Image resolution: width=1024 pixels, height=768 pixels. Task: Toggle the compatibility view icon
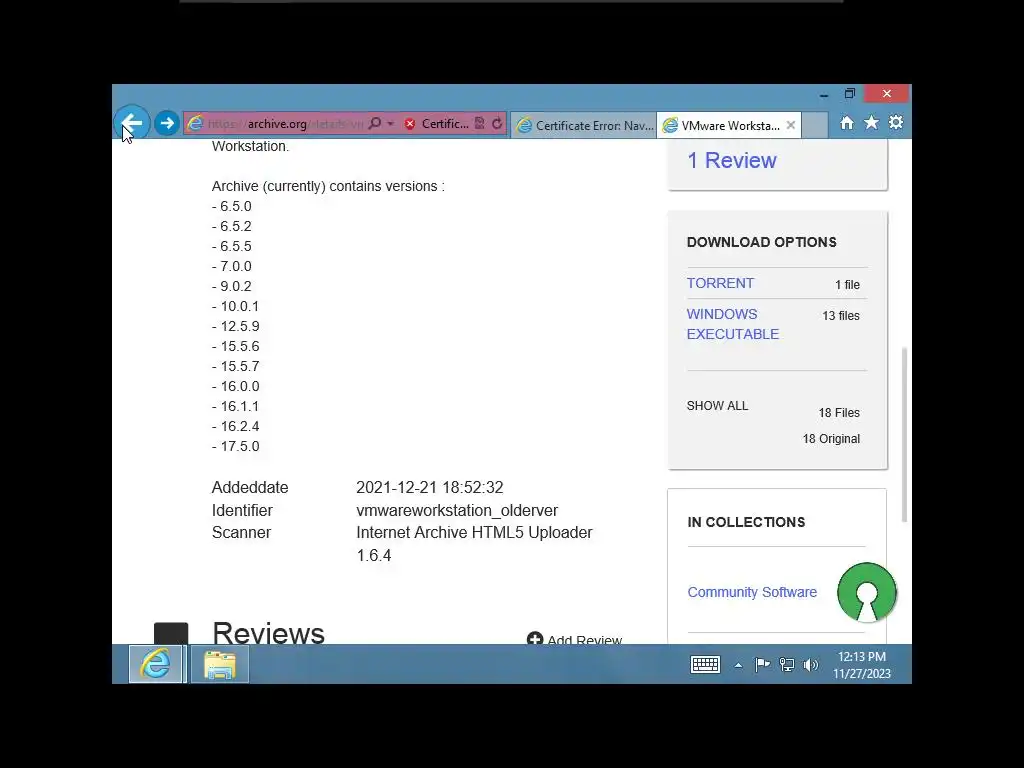click(480, 123)
